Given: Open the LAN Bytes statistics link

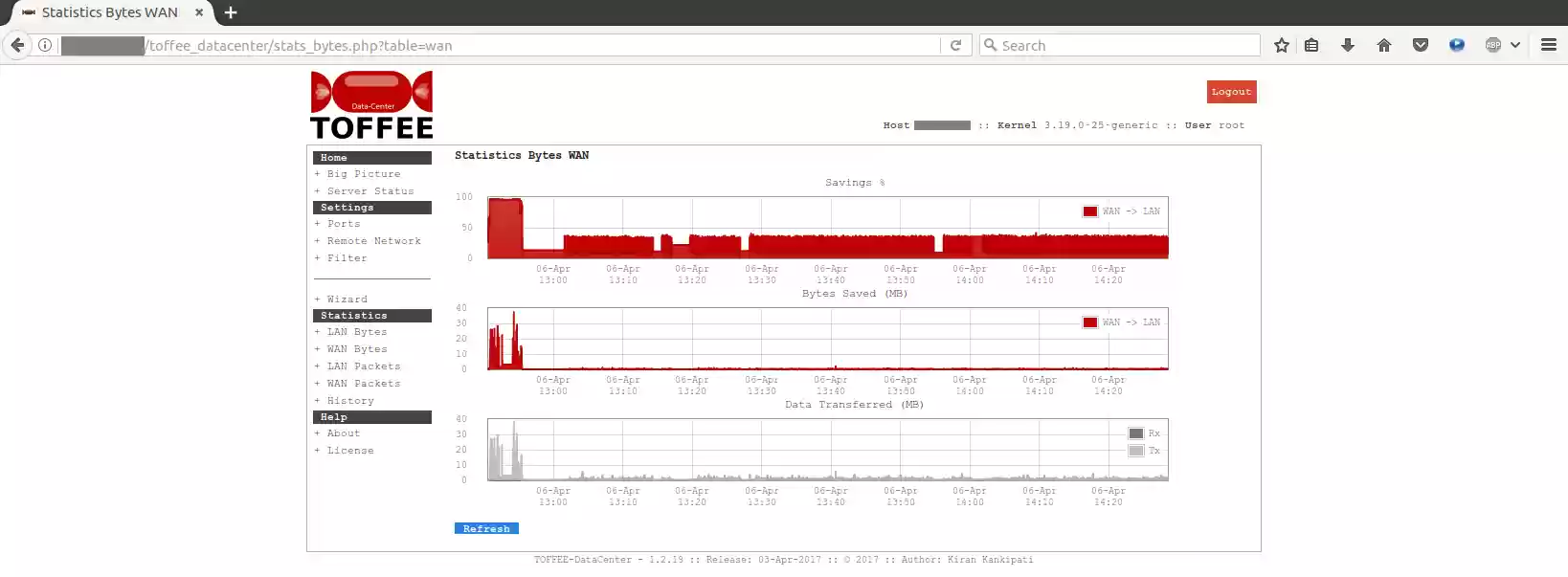Looking at the screenshot, I should pos(357,332).
